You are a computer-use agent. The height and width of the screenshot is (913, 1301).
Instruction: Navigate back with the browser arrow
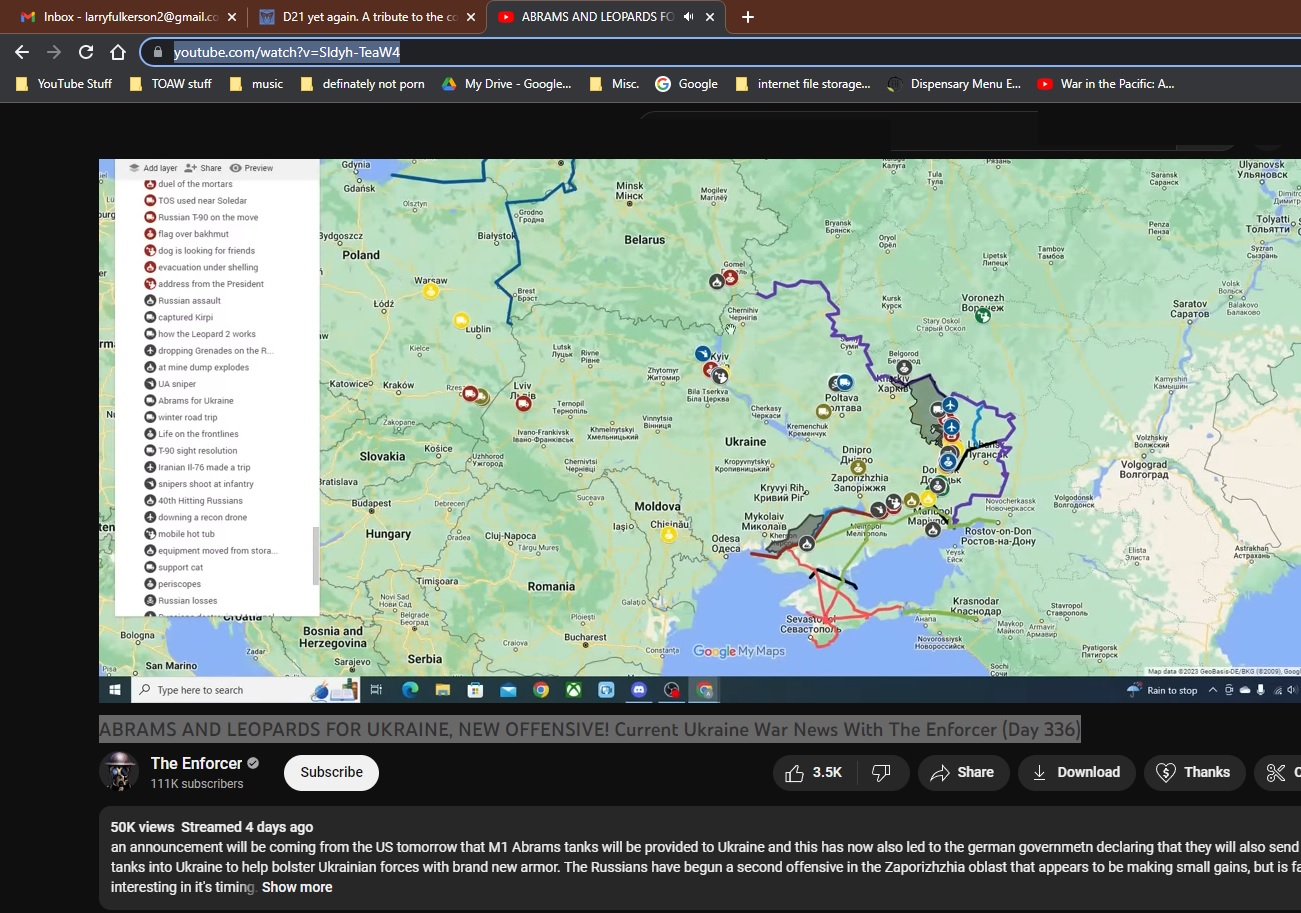(22, 52)
